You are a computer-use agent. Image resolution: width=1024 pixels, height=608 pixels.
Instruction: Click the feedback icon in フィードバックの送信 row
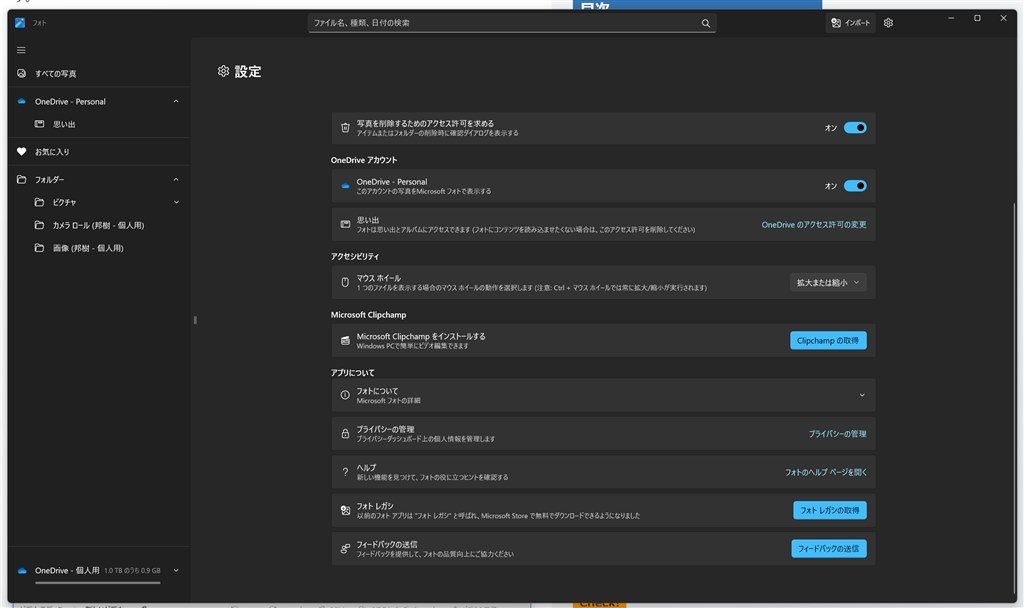[345, 549]
